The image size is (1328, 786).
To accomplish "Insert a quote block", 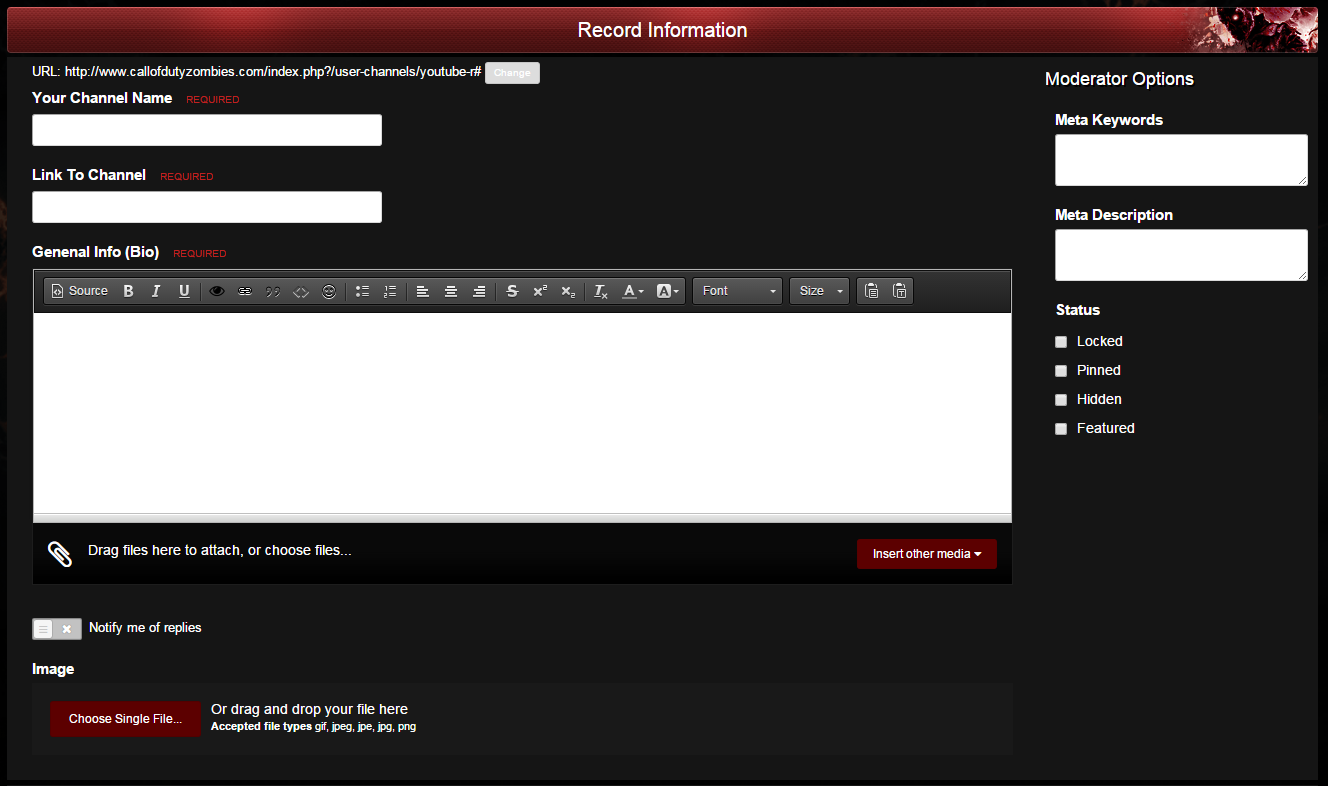I will click(x=273, y=291).
